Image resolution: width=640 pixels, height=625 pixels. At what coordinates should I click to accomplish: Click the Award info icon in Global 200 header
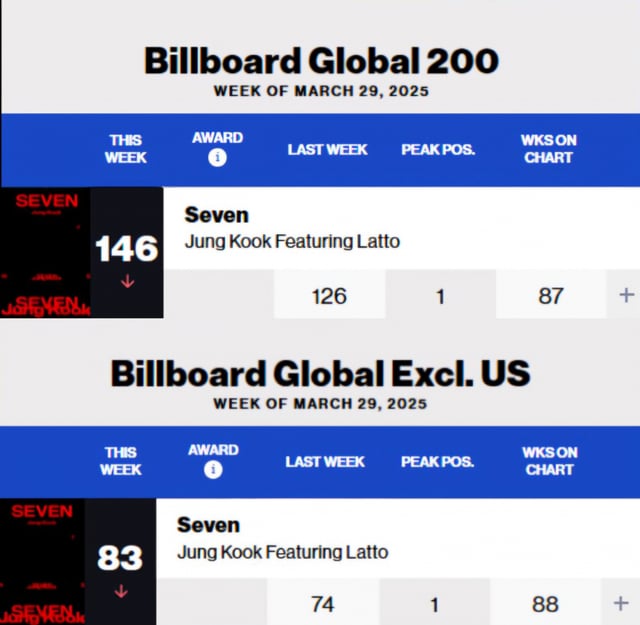(217, 158)
